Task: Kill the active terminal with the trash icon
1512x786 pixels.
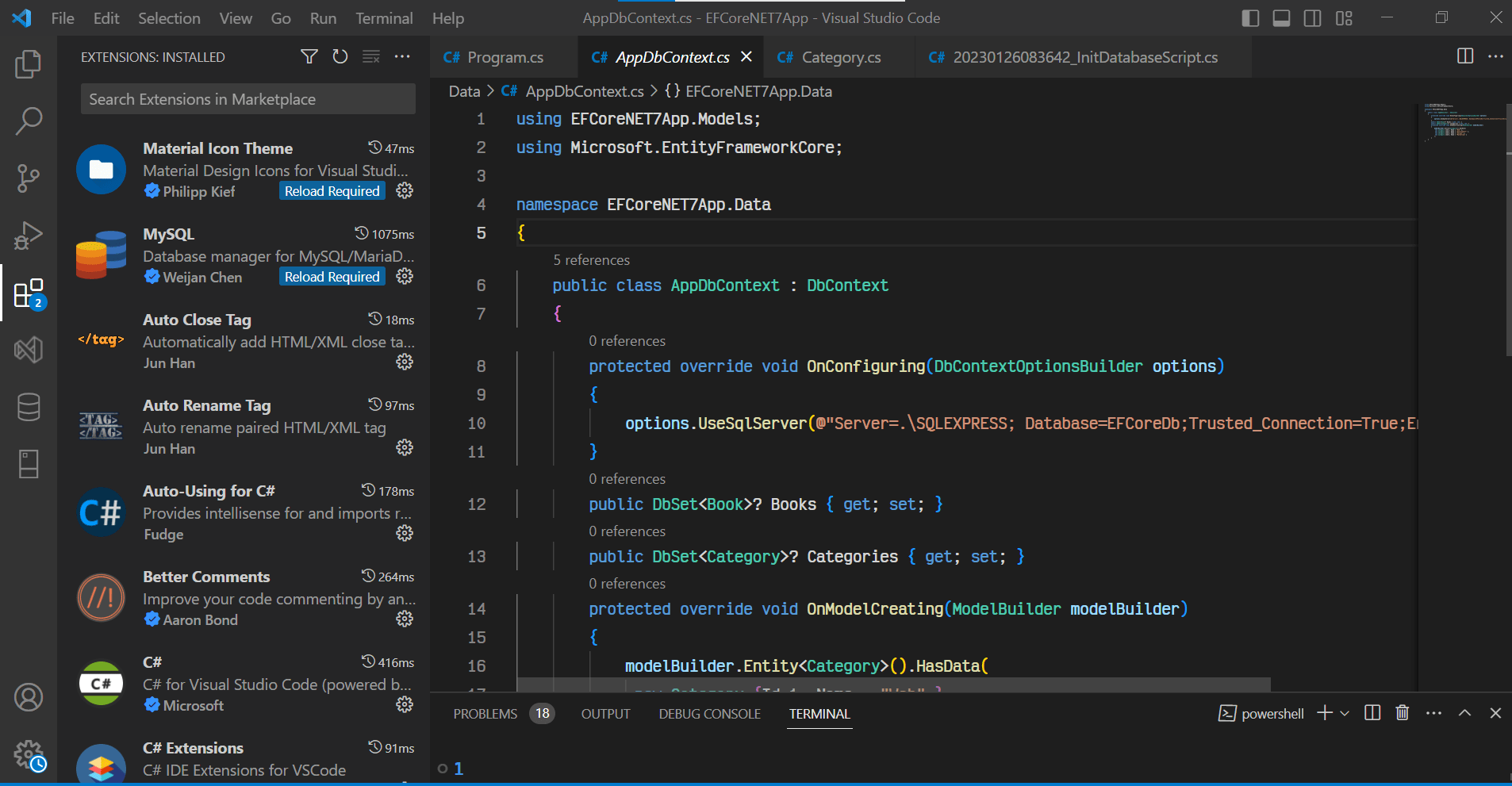Action: point(1401,713)
